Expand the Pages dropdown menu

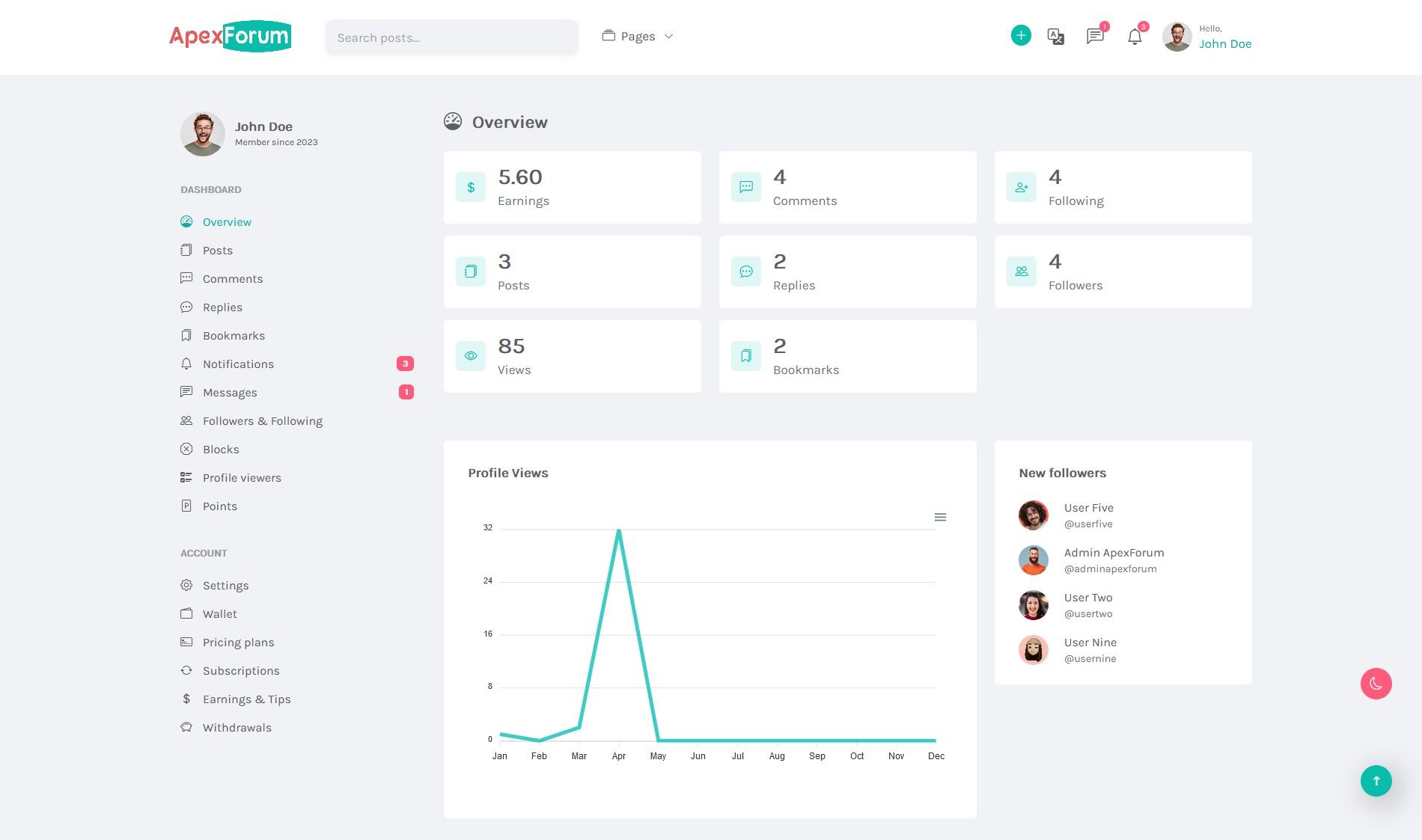click(x=638, y=36)
